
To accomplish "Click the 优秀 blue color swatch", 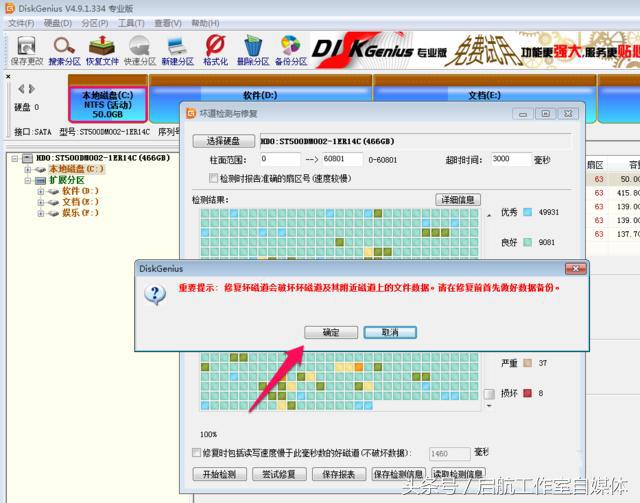I will (528, 212).
